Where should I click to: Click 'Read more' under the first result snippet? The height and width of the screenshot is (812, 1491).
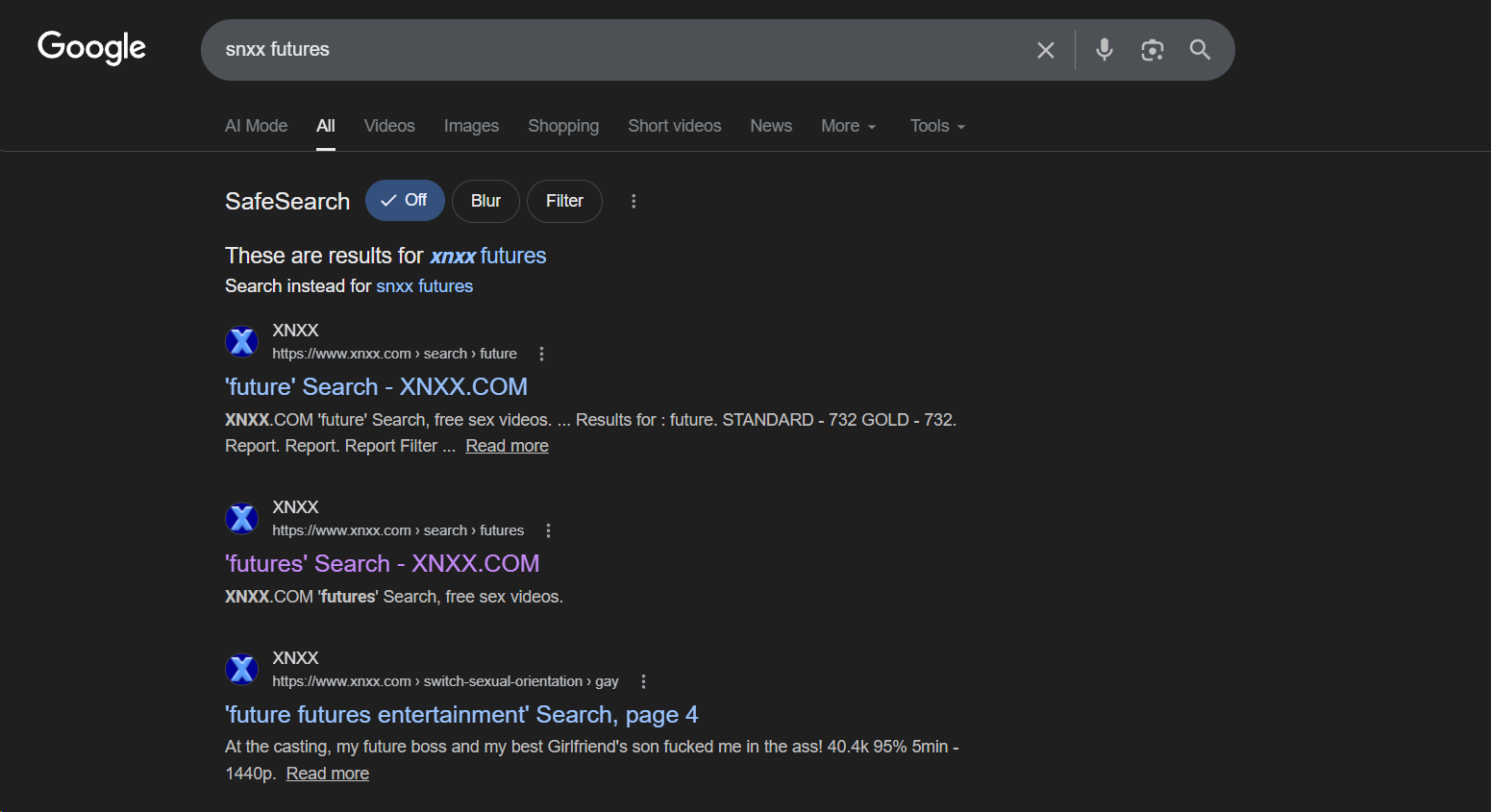point(508,446)
